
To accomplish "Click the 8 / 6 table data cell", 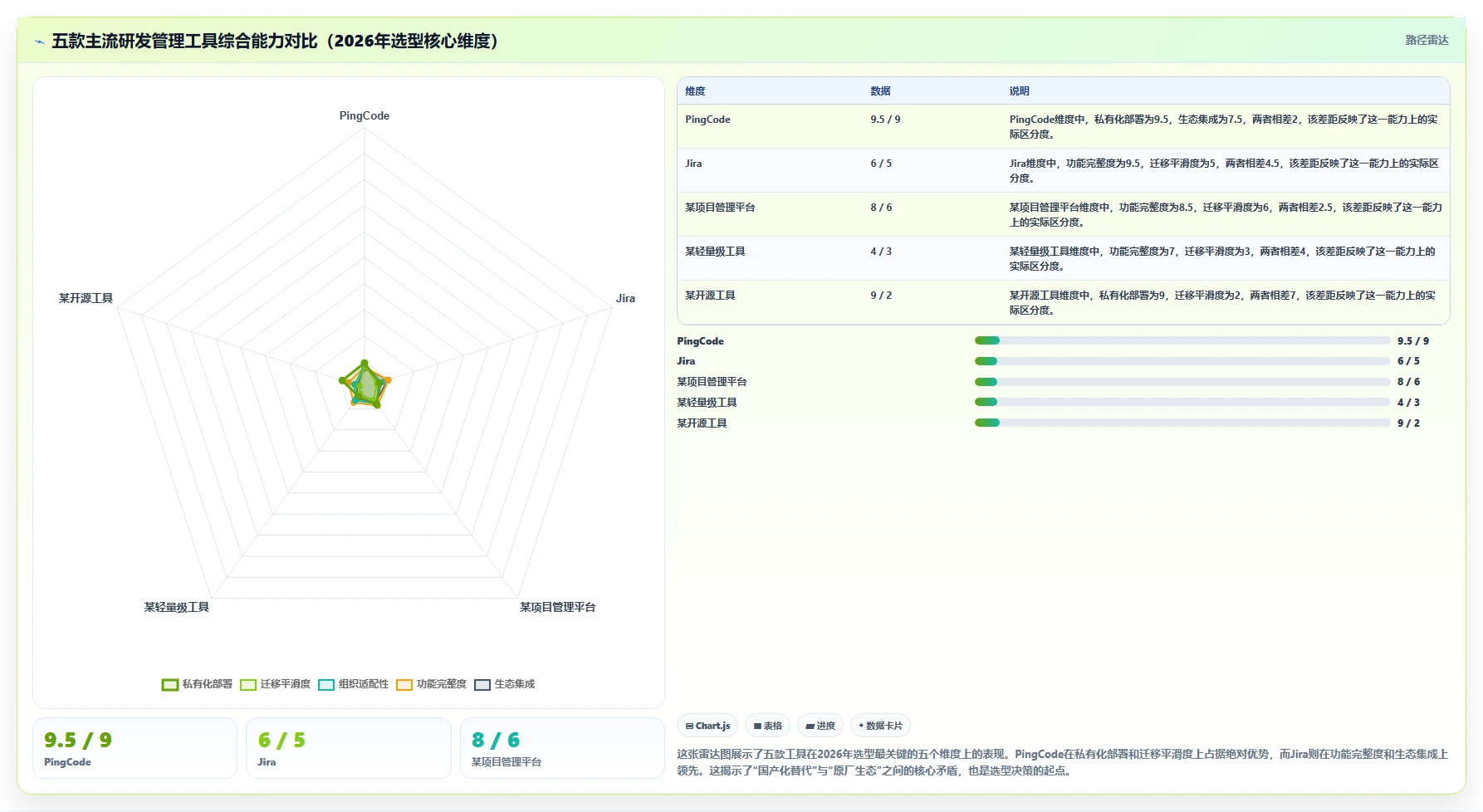I will tap(881, 208).
